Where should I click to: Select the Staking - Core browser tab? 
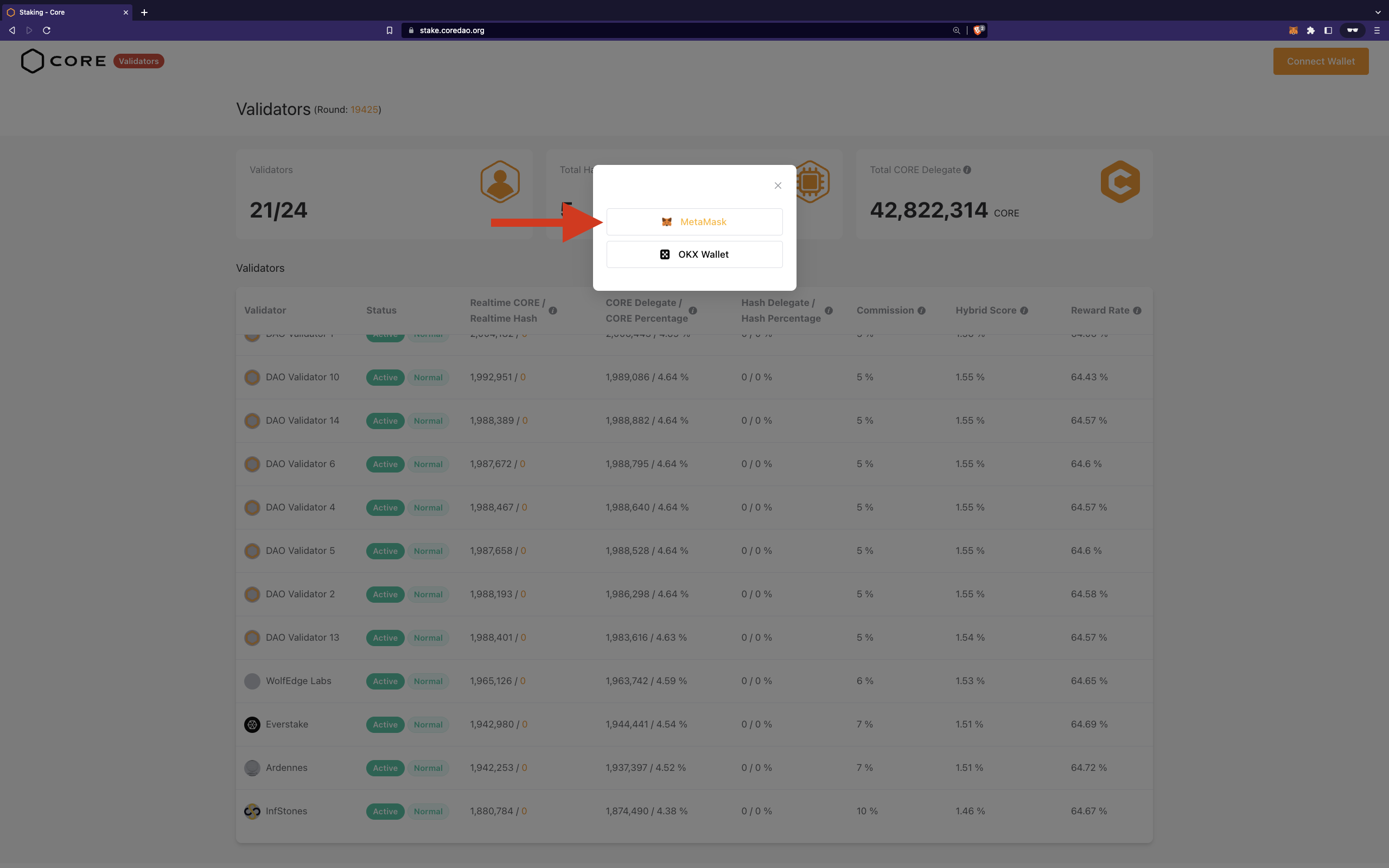point(63,12)
